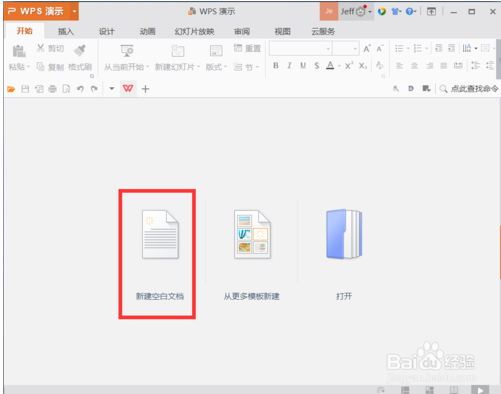Click the ribbon collapse icon in title bar
The height and width of the screenshot is (394, 501).
(x=431, y=12)
